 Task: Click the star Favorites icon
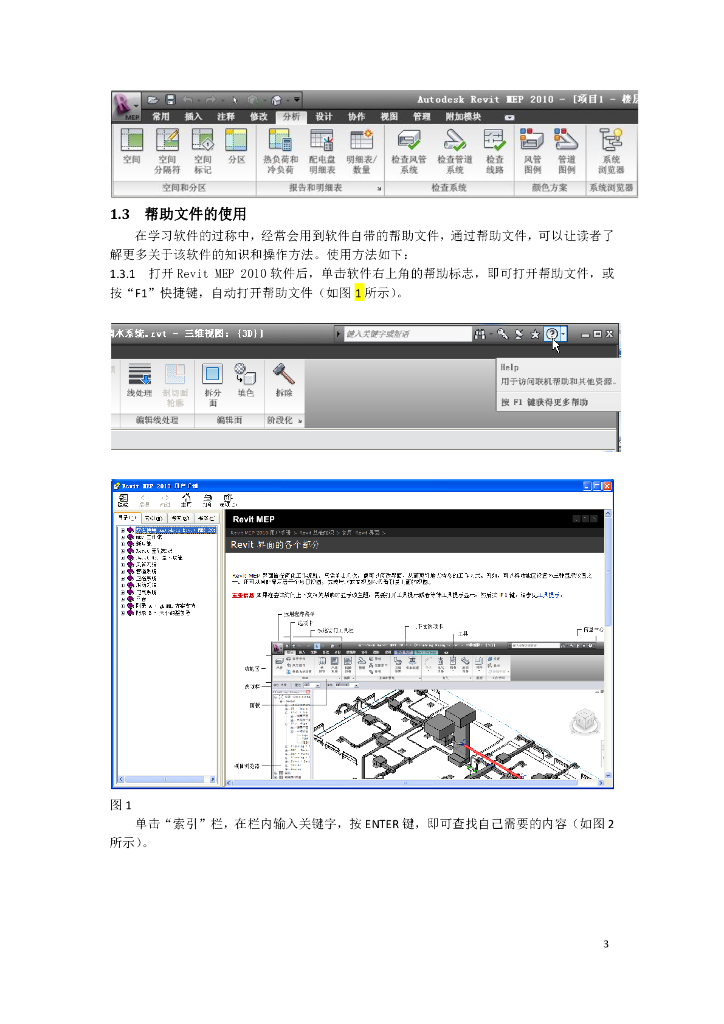535,334
